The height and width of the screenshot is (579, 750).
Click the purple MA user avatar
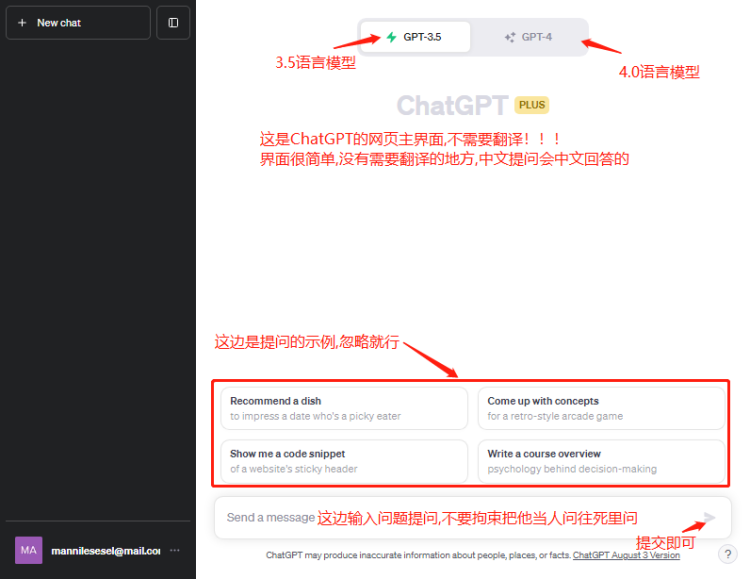[28, 550]
